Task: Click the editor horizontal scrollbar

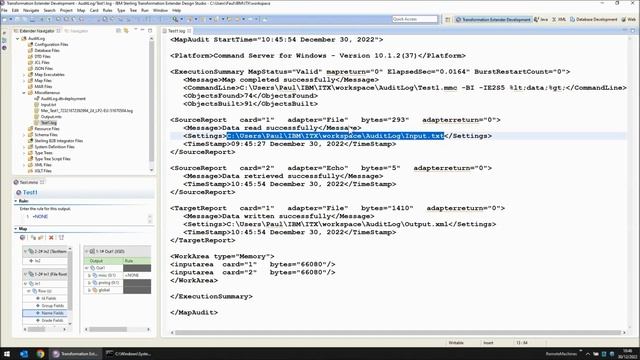Action: click(x=398, y=333)
